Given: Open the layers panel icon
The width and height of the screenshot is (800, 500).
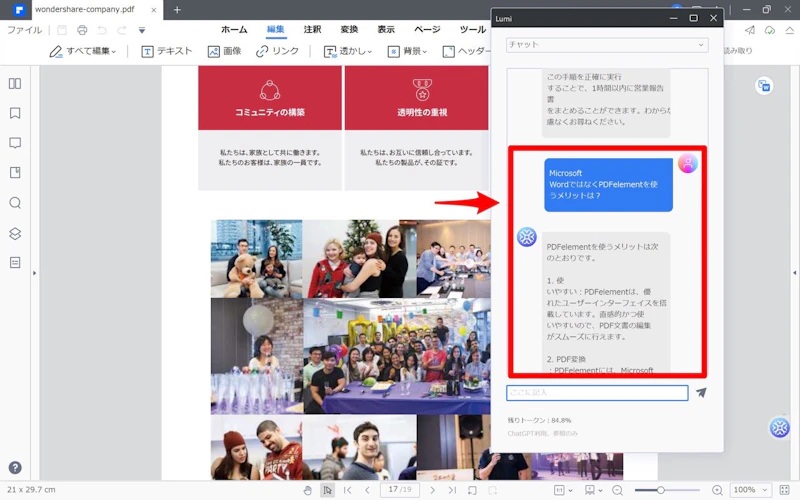Looking at the screenshot, I should 15,233.
